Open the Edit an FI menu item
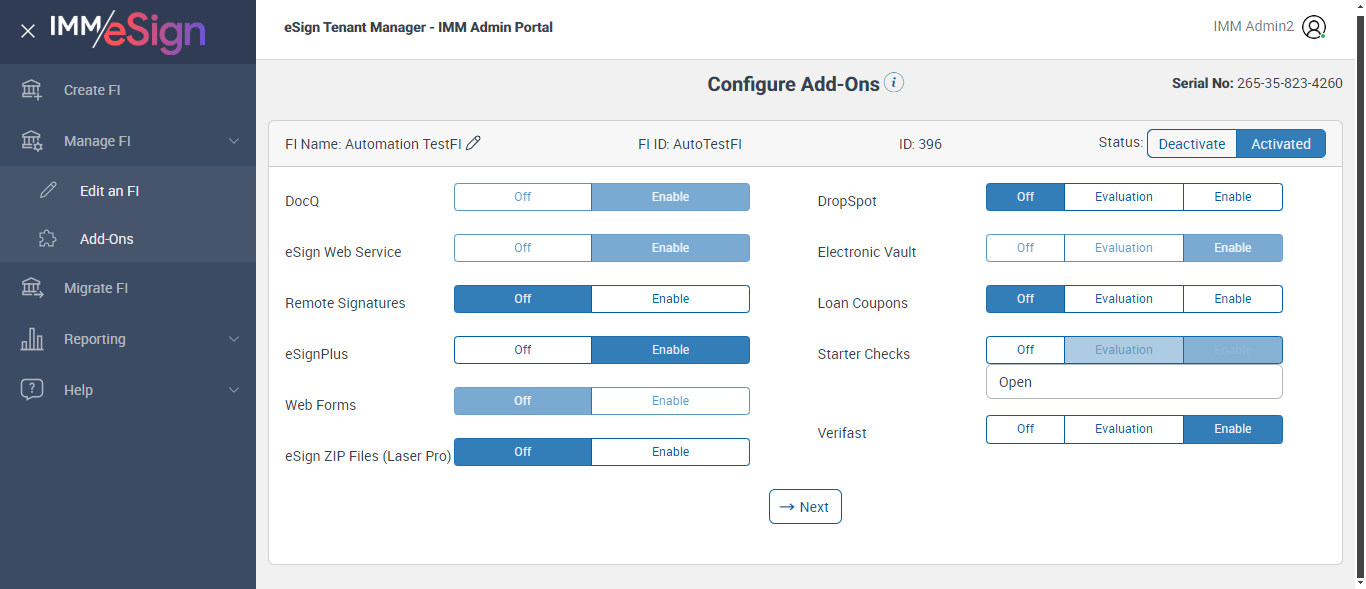 [109, 190]
